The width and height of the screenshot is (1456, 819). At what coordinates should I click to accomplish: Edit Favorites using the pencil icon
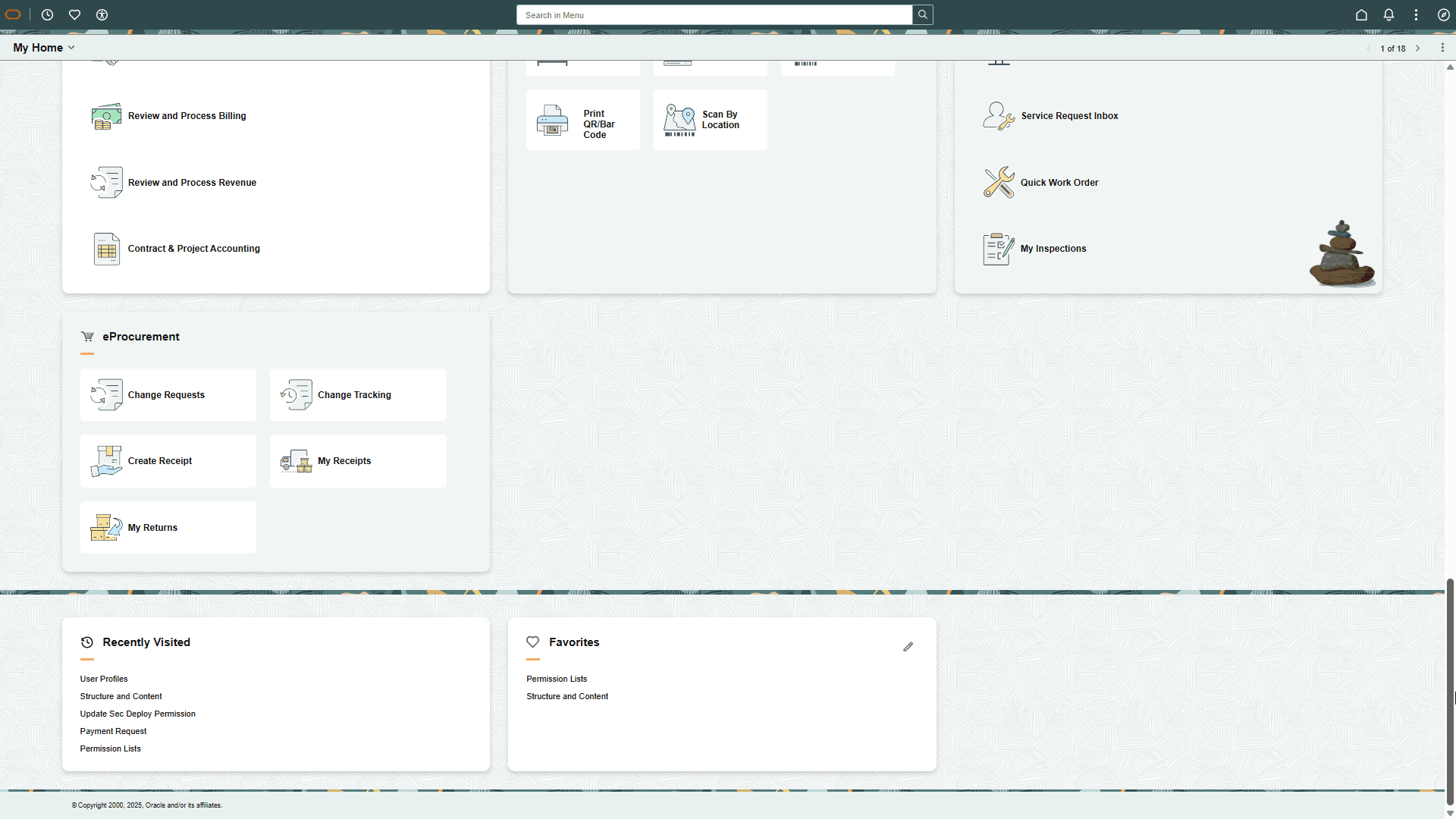point(908,647)
